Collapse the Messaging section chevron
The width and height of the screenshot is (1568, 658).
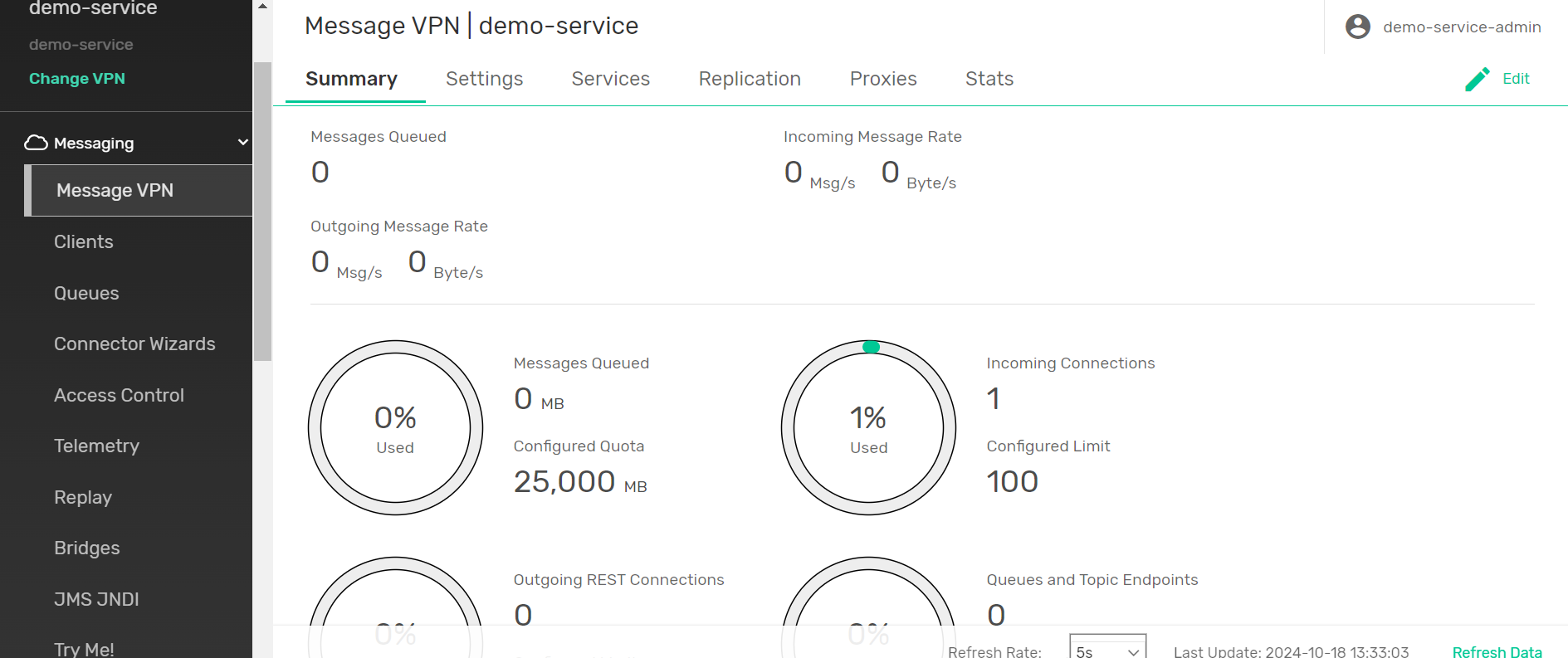(x=242, y=143)
